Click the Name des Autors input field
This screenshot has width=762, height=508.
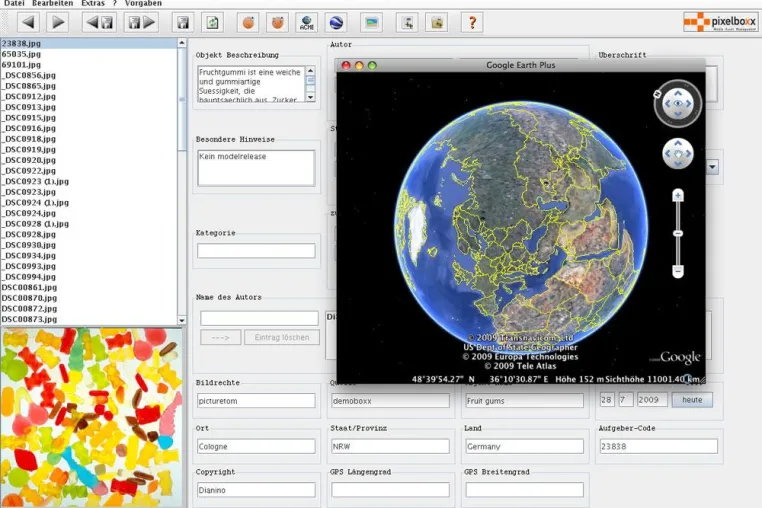(260, 318)
